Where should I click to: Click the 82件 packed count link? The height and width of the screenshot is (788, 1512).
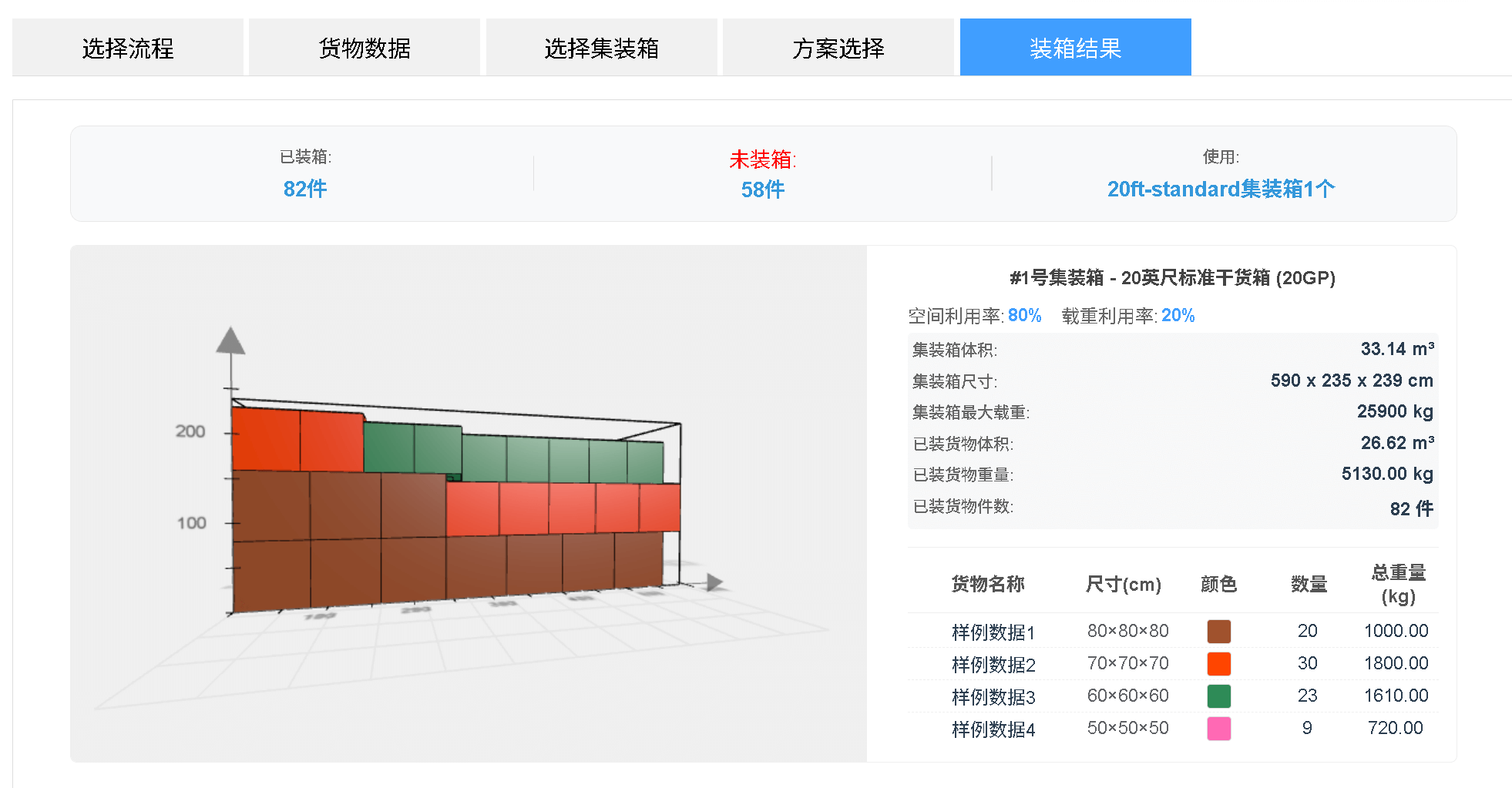click(x=304, y=188)
